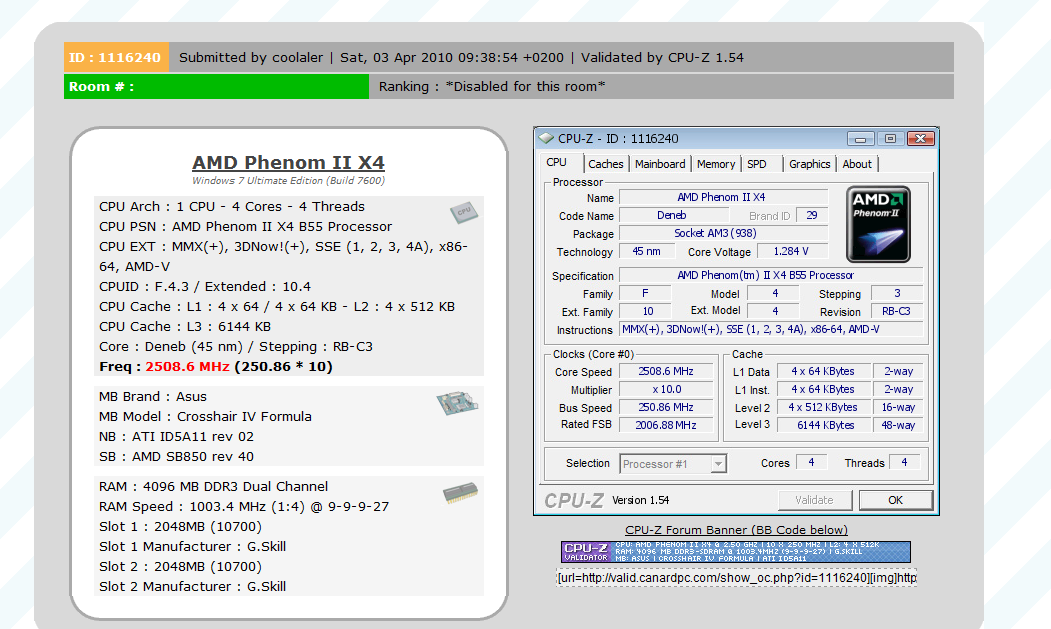
Task: Maximize the CPU-Z window
Action: 890,139
